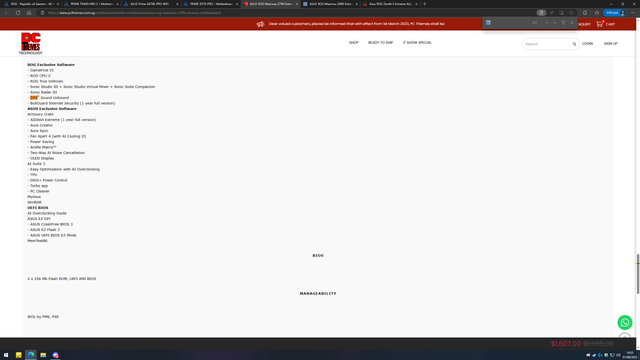
Task: Add page to favorites with star icon
Action: coord(571,13)
